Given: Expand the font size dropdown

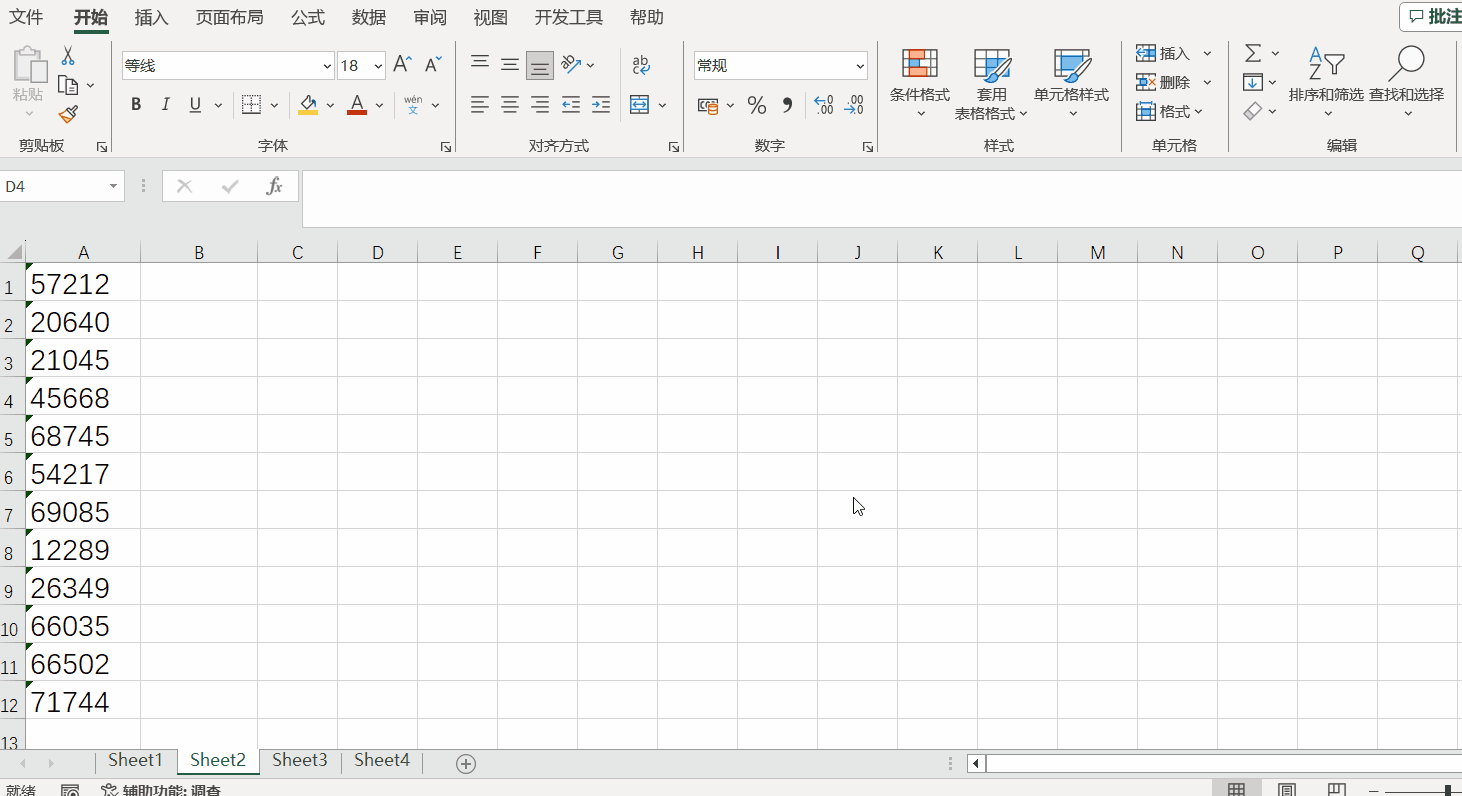Looking at the screenshot, I should coord(378,66).
